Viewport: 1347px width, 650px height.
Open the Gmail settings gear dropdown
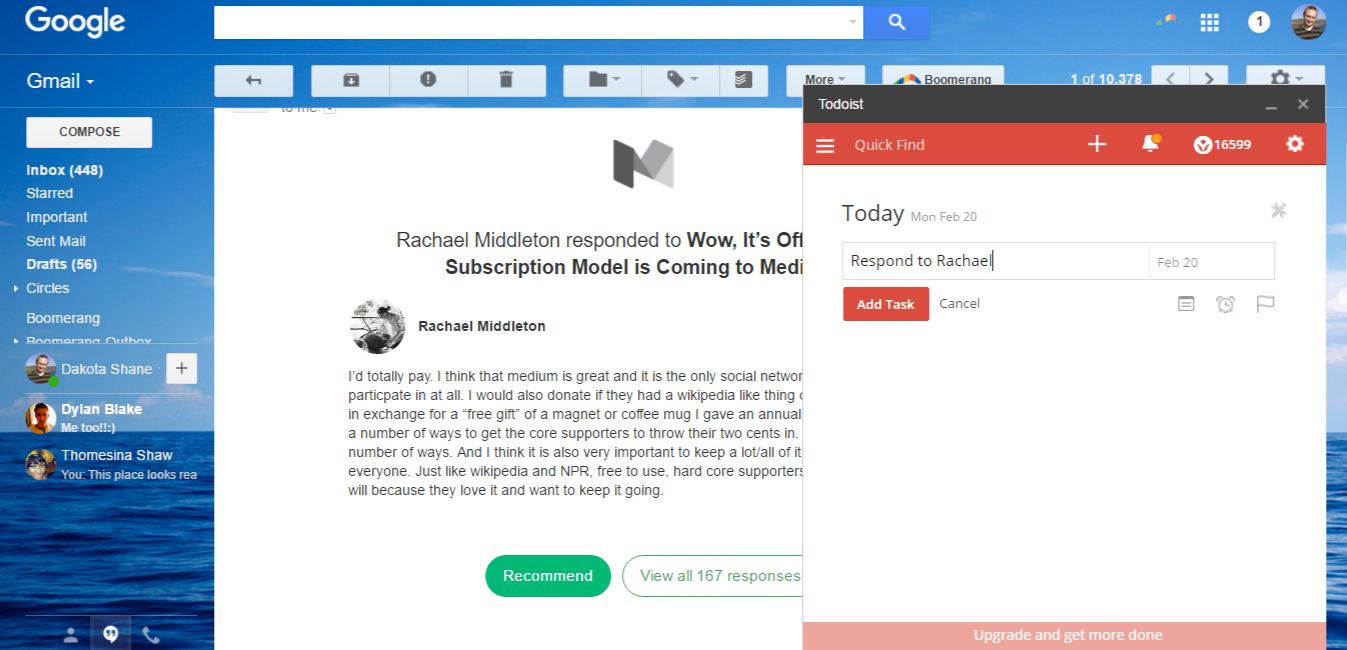coord(1285,80)
